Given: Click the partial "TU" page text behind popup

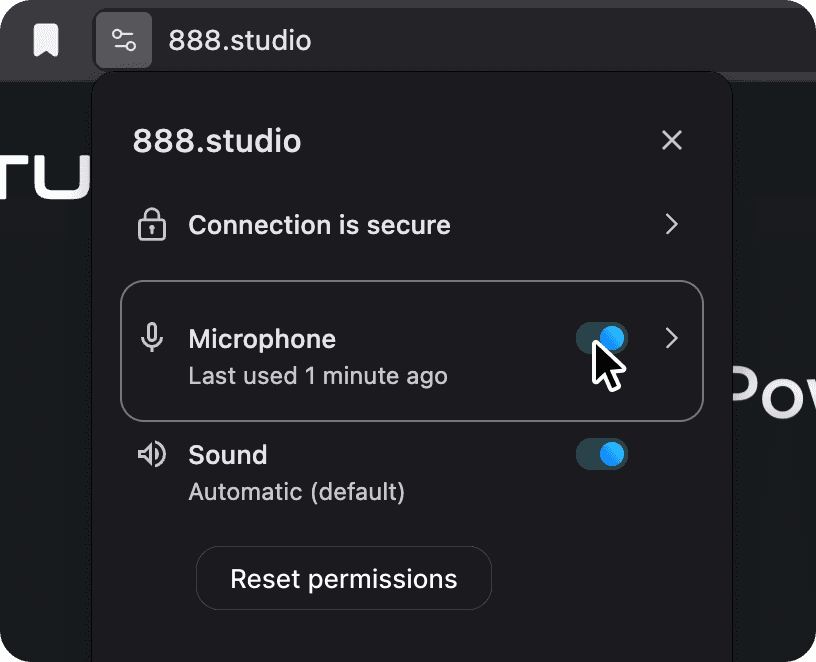Looking at the screenshot, I should pyautogui.click(x=45, y=177).
